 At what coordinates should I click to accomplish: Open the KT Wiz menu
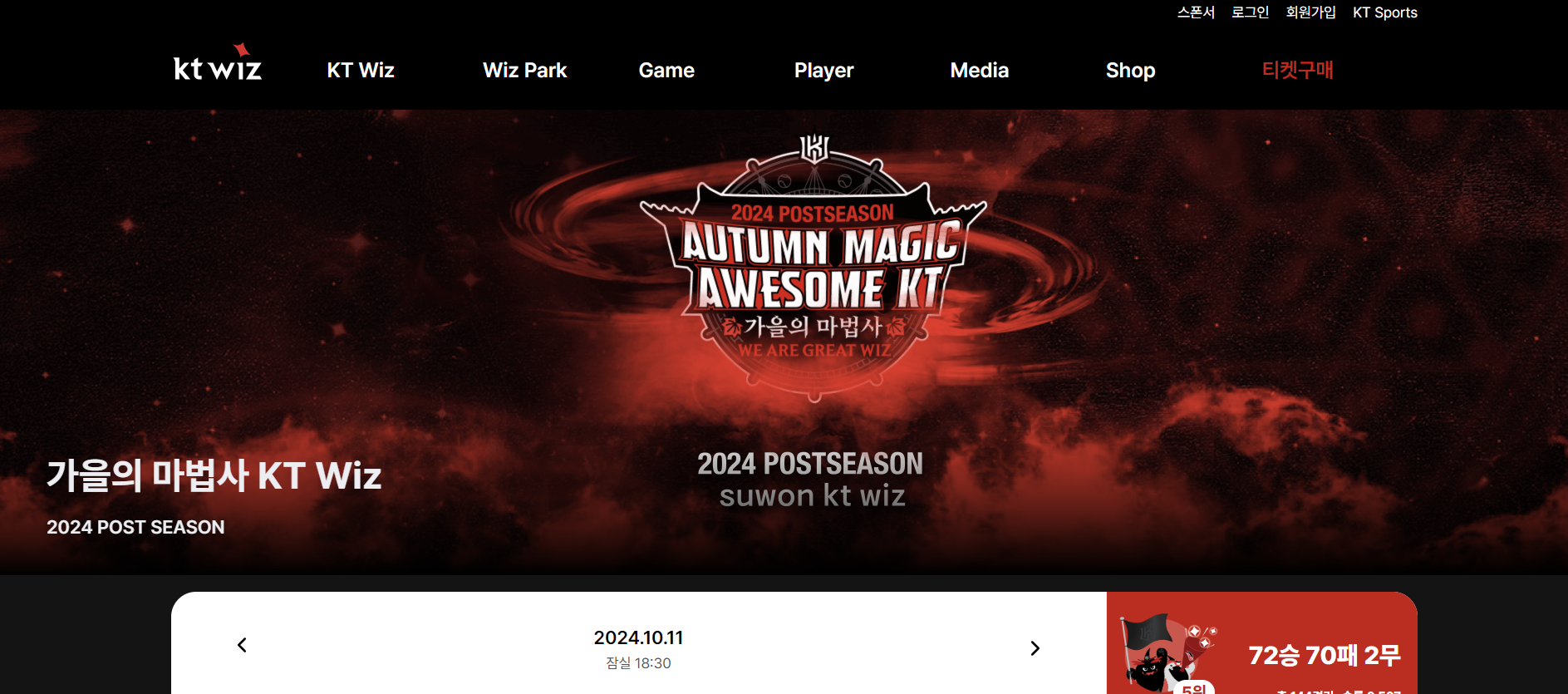click(361, 71)
